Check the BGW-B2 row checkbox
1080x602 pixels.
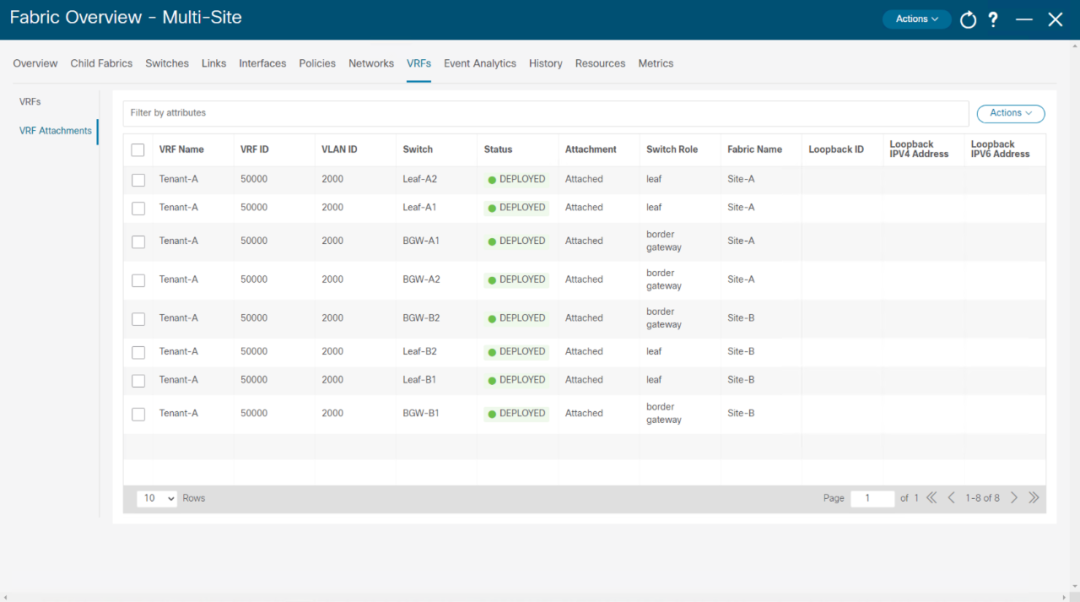(138, 319)
